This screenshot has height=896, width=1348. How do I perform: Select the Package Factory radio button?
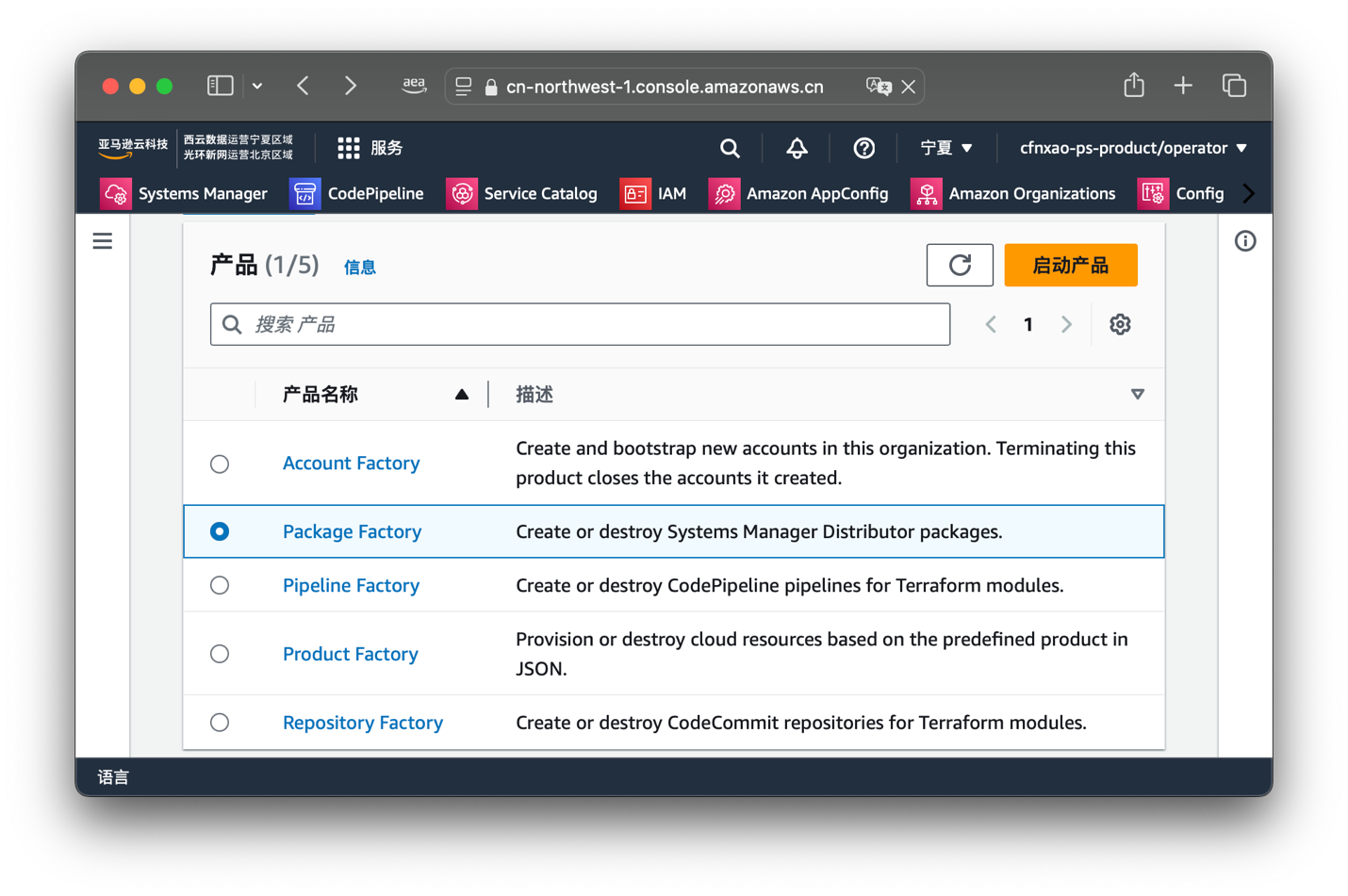[220, 531]
